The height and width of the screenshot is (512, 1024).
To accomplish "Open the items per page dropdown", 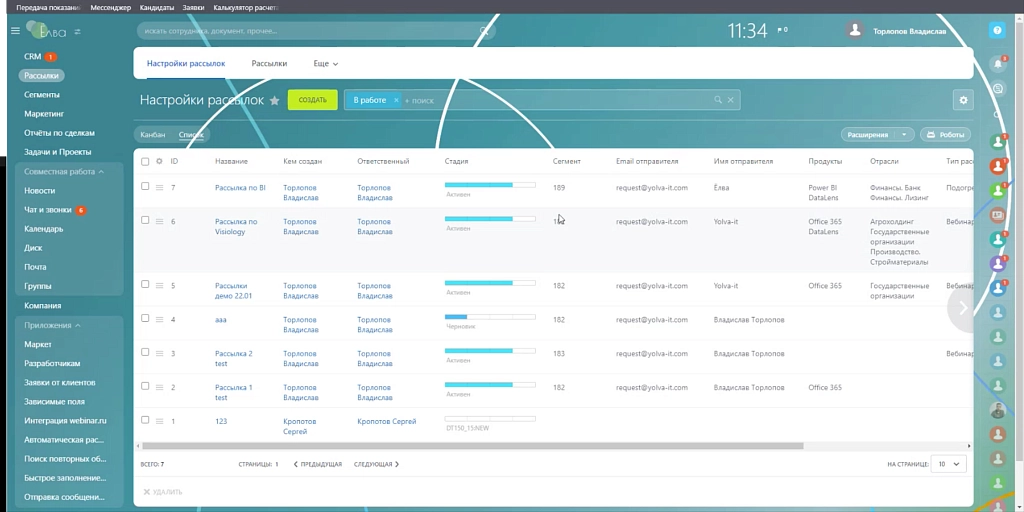I will click(949, 464).
